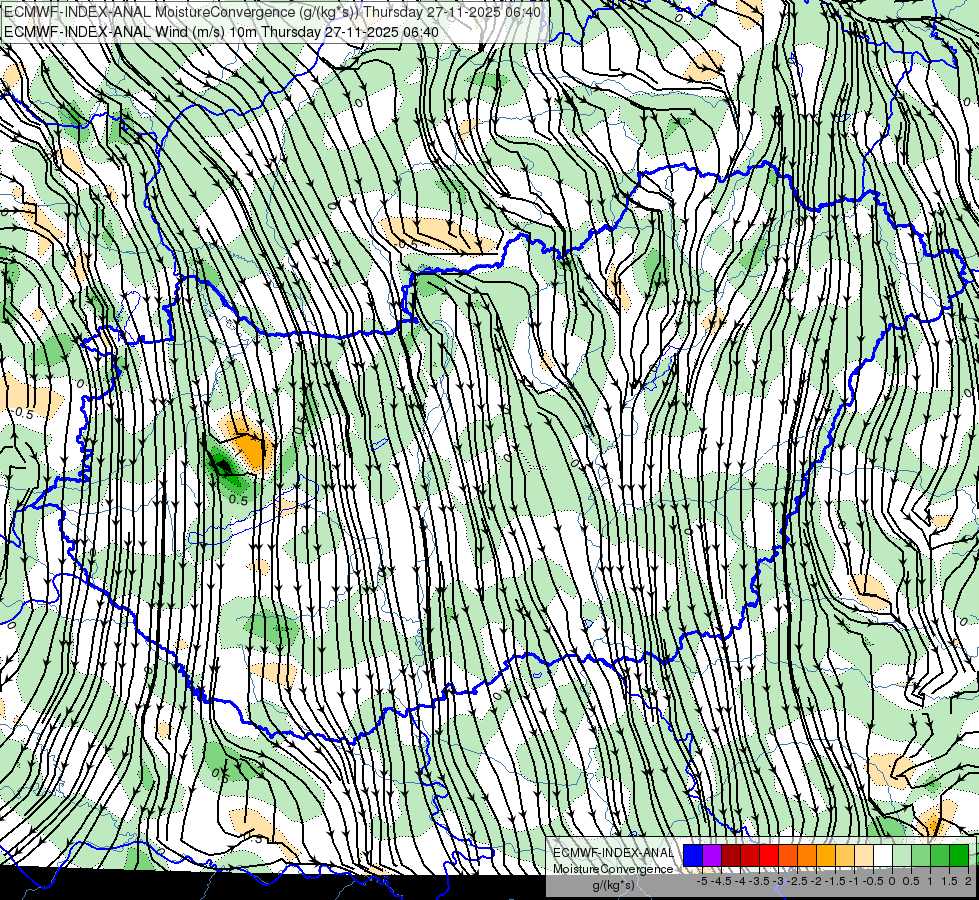The width and height of the screenshot is (979, 900).
Task: Click the white swatch for -0.5 to 0
Action: [883, 856]
